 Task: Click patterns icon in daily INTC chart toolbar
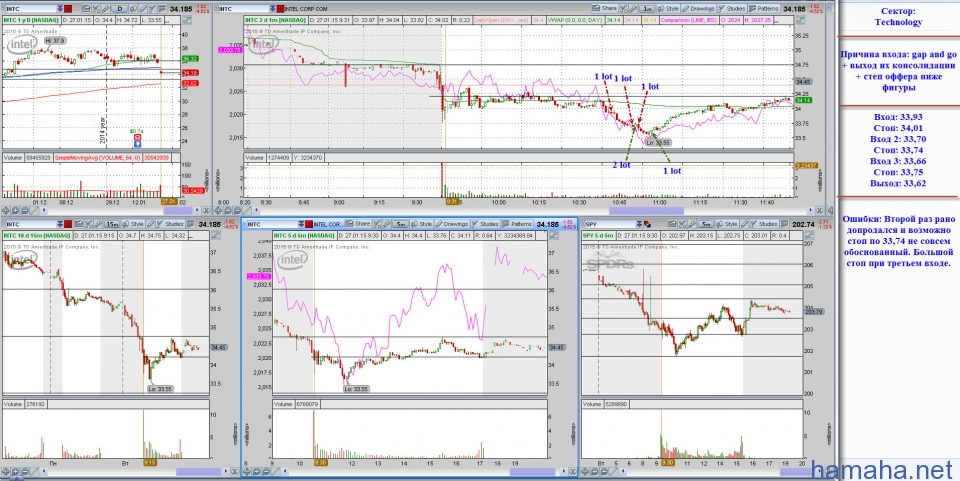[162, 9]
